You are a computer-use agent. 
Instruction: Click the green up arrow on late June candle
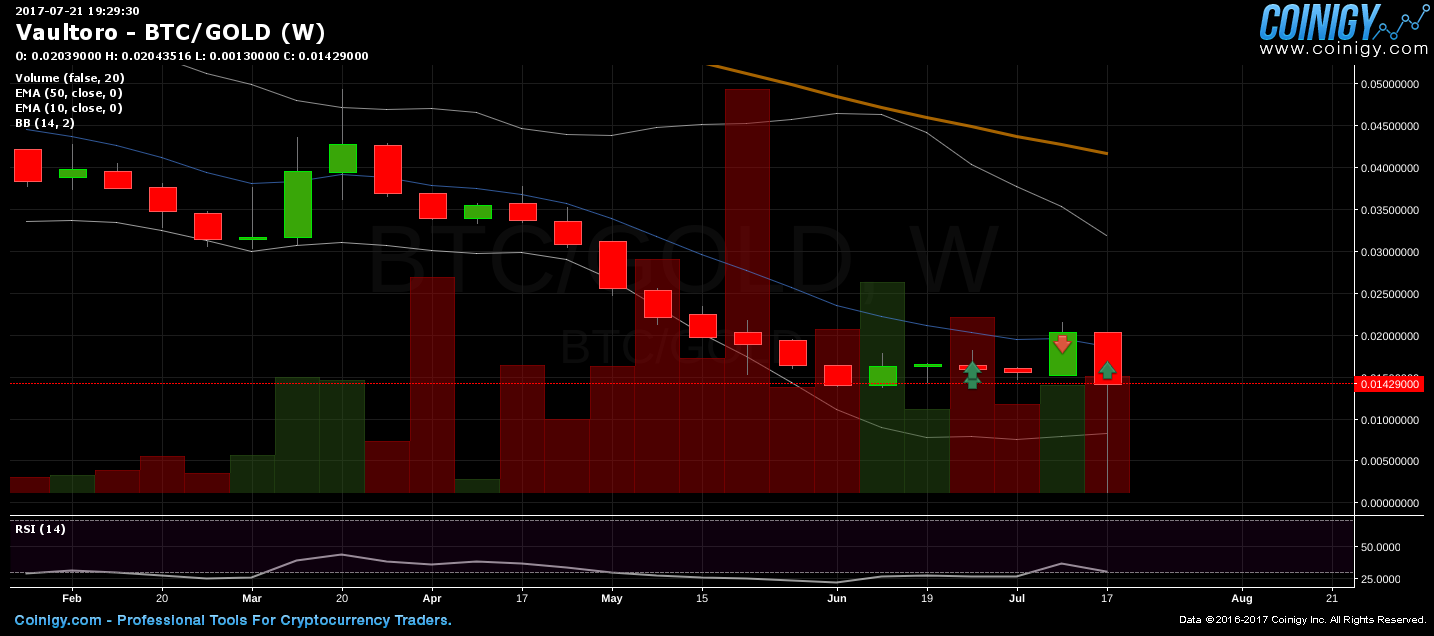click(x=972, y=375)
